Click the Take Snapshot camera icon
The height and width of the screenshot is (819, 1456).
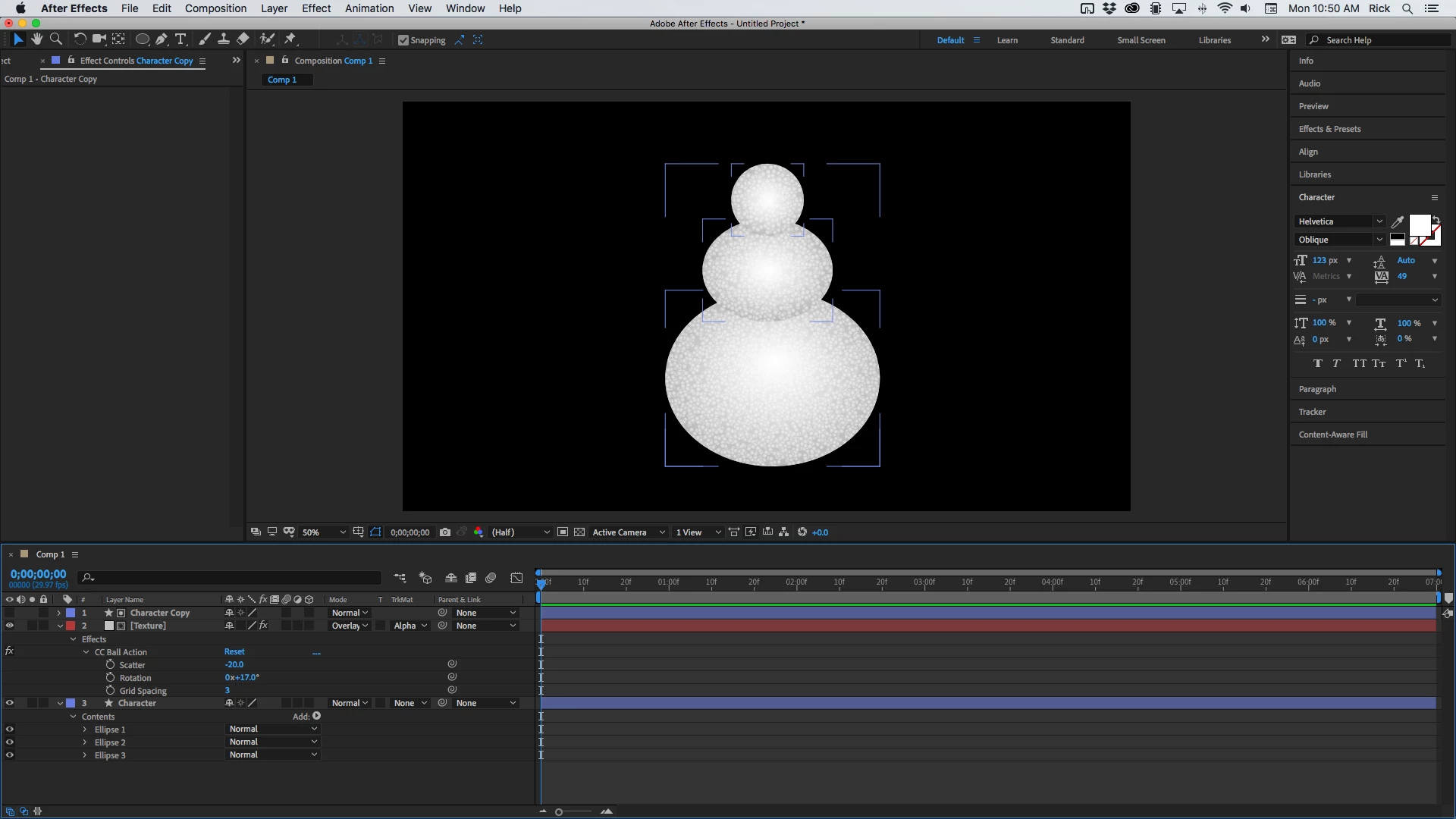tap(445, 532)
